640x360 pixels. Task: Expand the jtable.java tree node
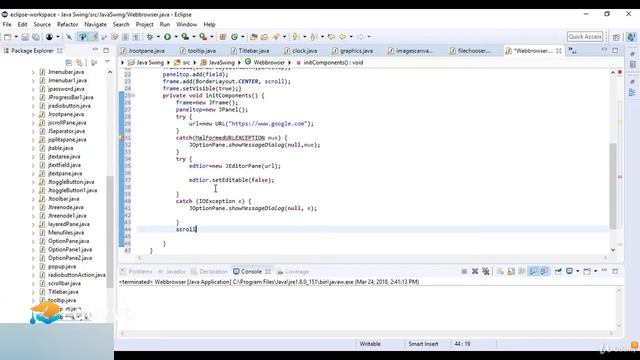coord(33,148)
